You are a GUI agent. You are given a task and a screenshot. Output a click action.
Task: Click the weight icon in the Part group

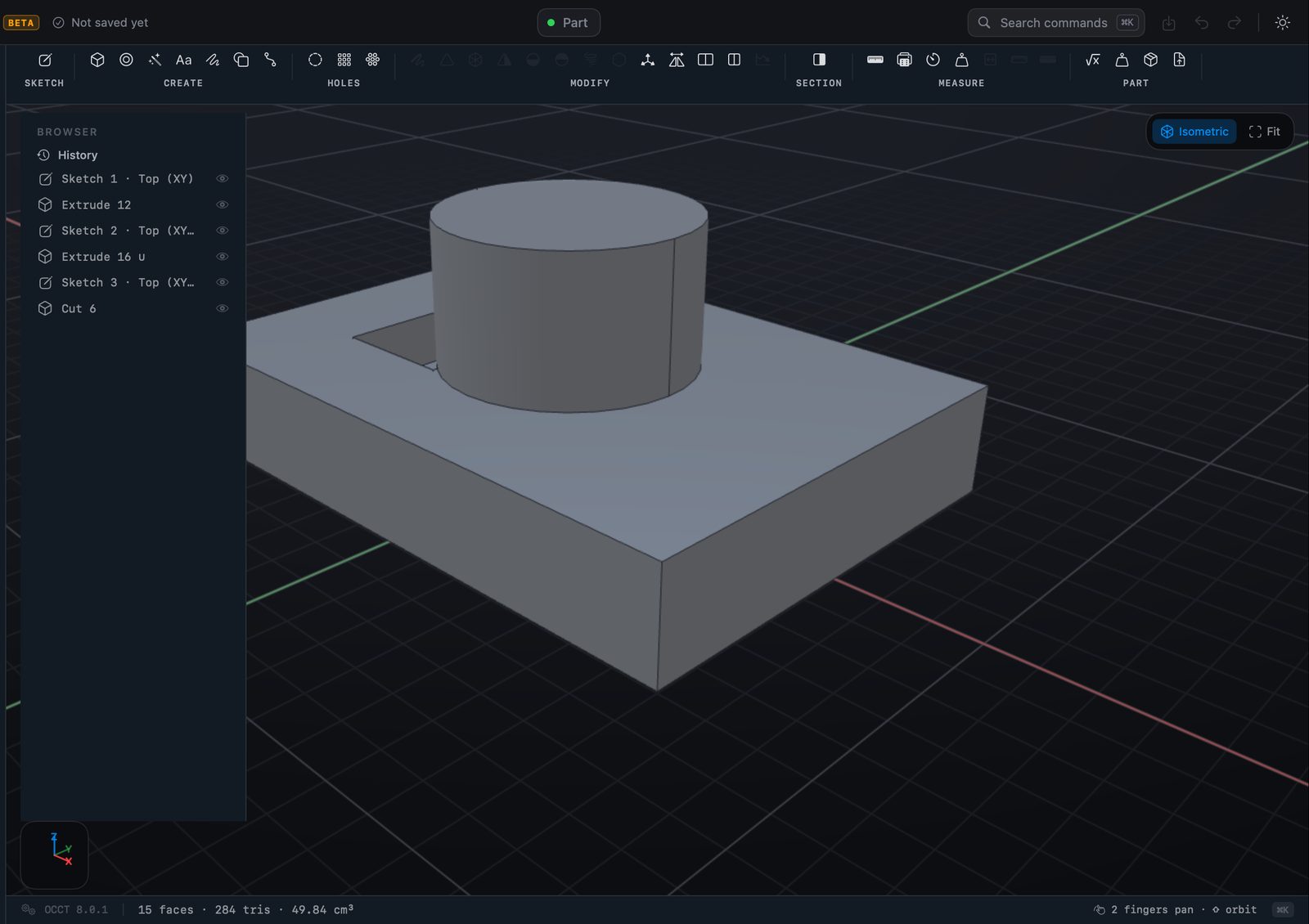[x=1122, y=60]
